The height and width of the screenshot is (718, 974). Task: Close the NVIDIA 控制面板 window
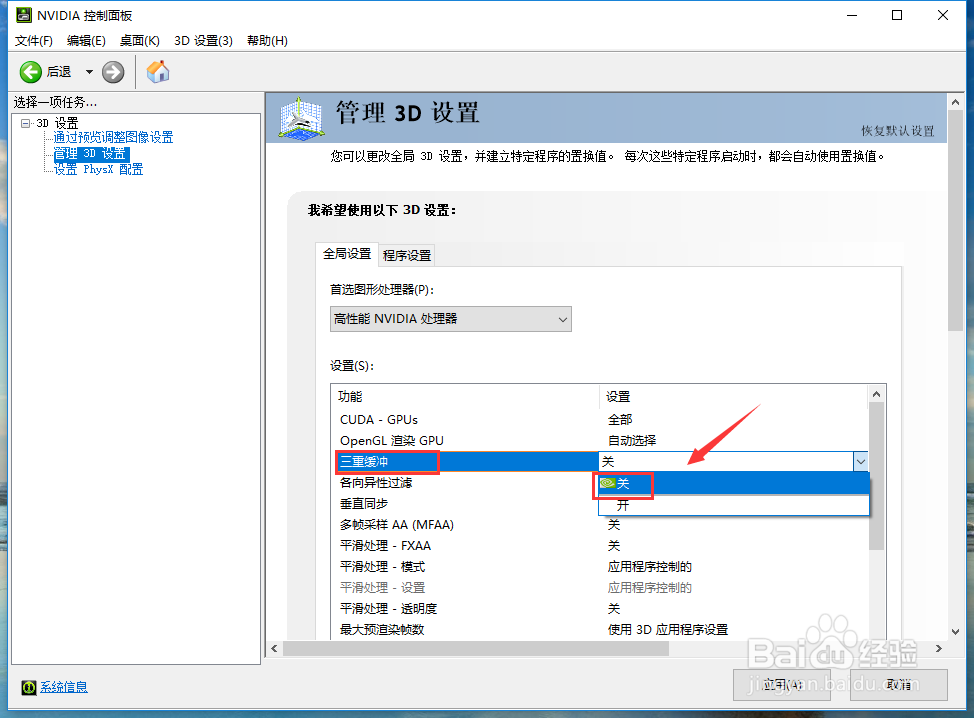[x=943, y=16]
